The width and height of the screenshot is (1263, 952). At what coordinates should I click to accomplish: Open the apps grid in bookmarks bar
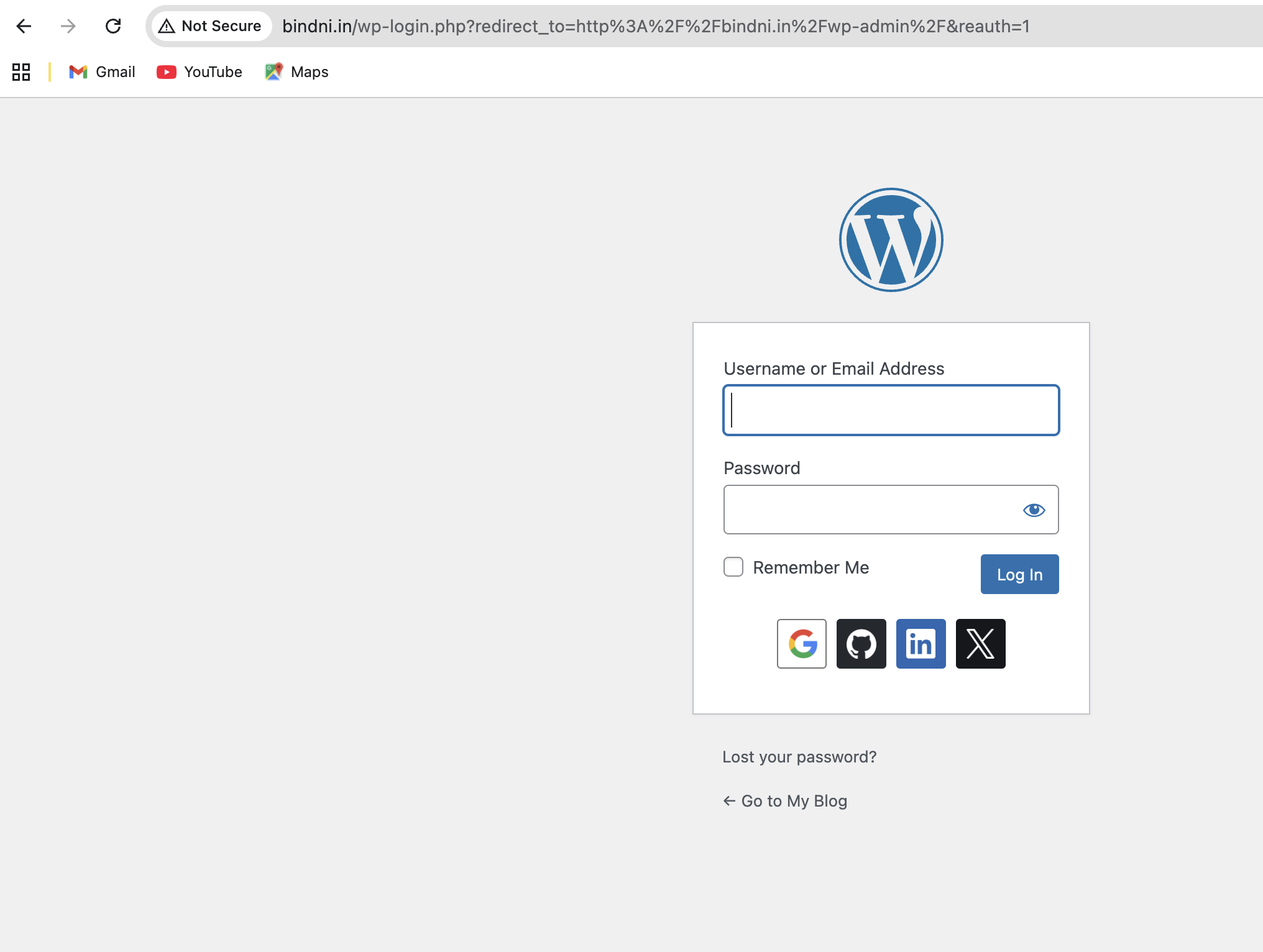tap(21, 72)
